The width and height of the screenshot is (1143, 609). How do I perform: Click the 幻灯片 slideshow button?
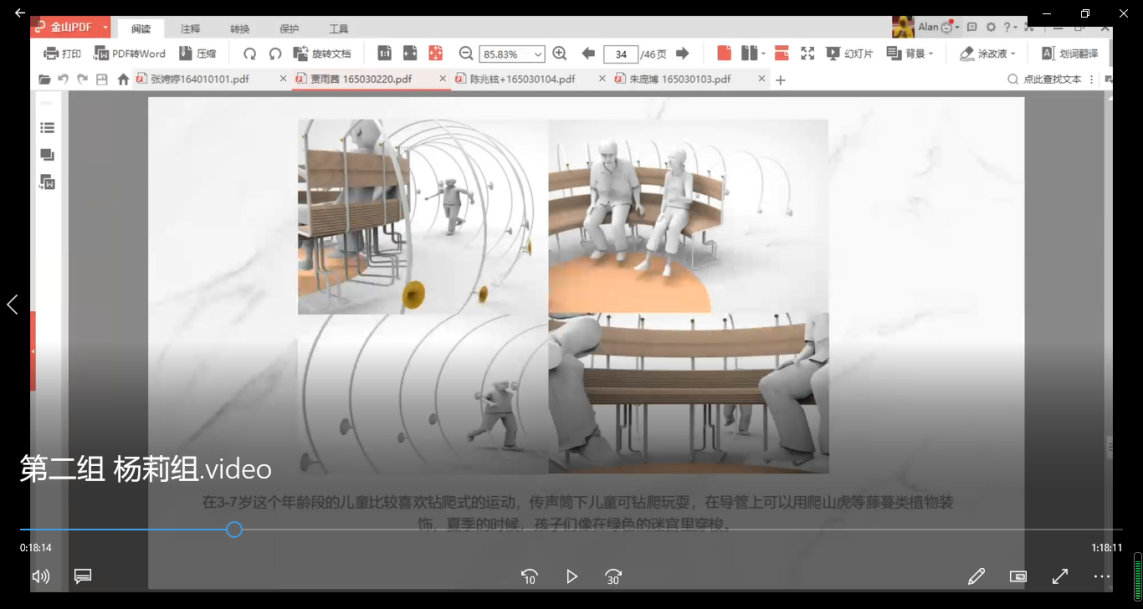tap(849, 53)
